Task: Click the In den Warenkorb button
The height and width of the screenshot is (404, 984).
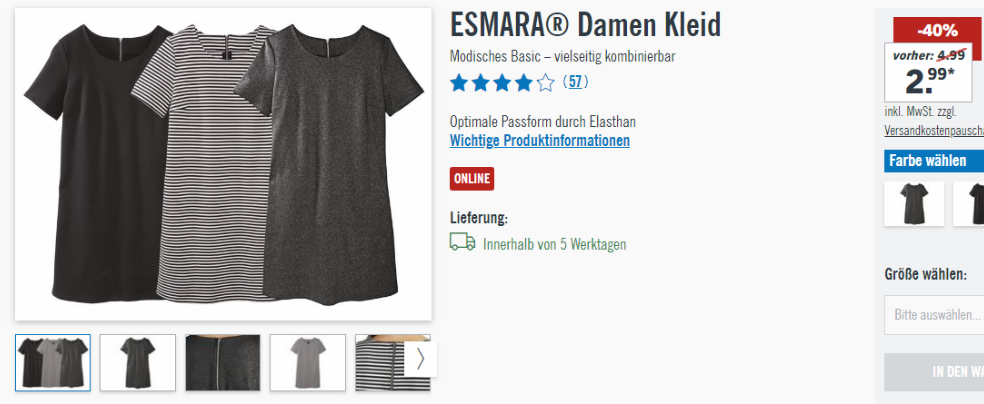Action: (x=934, y=372)
